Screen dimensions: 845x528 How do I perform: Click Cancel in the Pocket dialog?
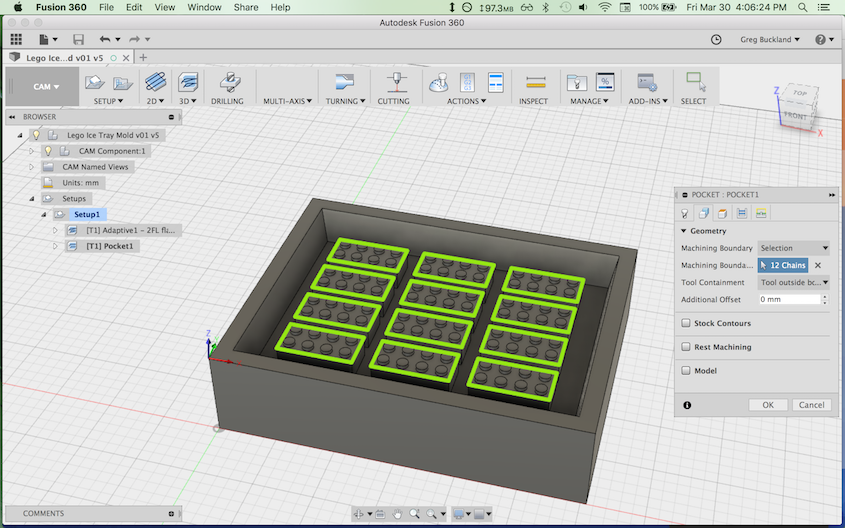(812, 405)
